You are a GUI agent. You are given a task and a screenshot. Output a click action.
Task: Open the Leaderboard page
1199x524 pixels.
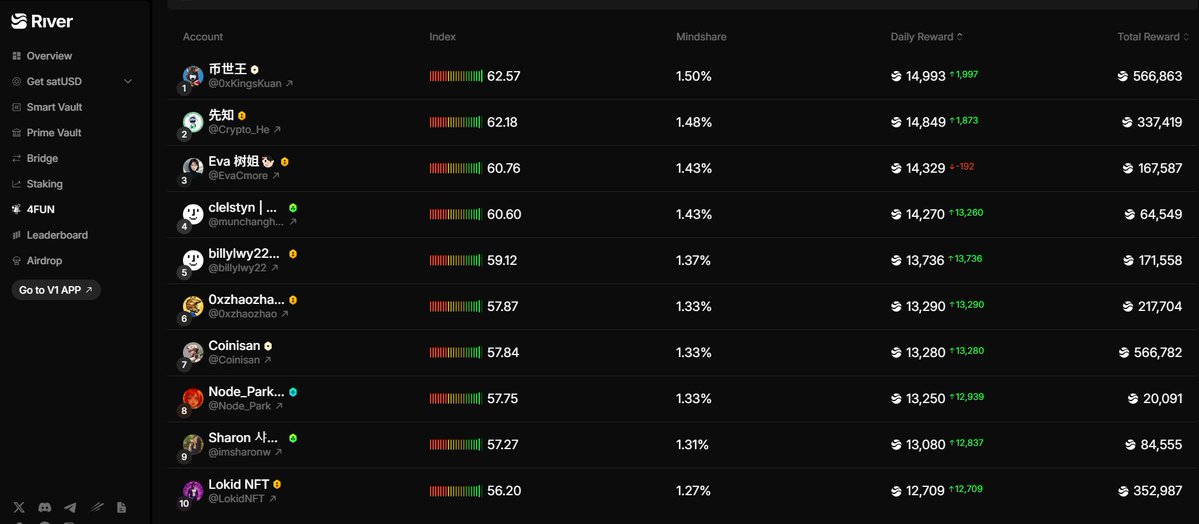coord(50,235)
